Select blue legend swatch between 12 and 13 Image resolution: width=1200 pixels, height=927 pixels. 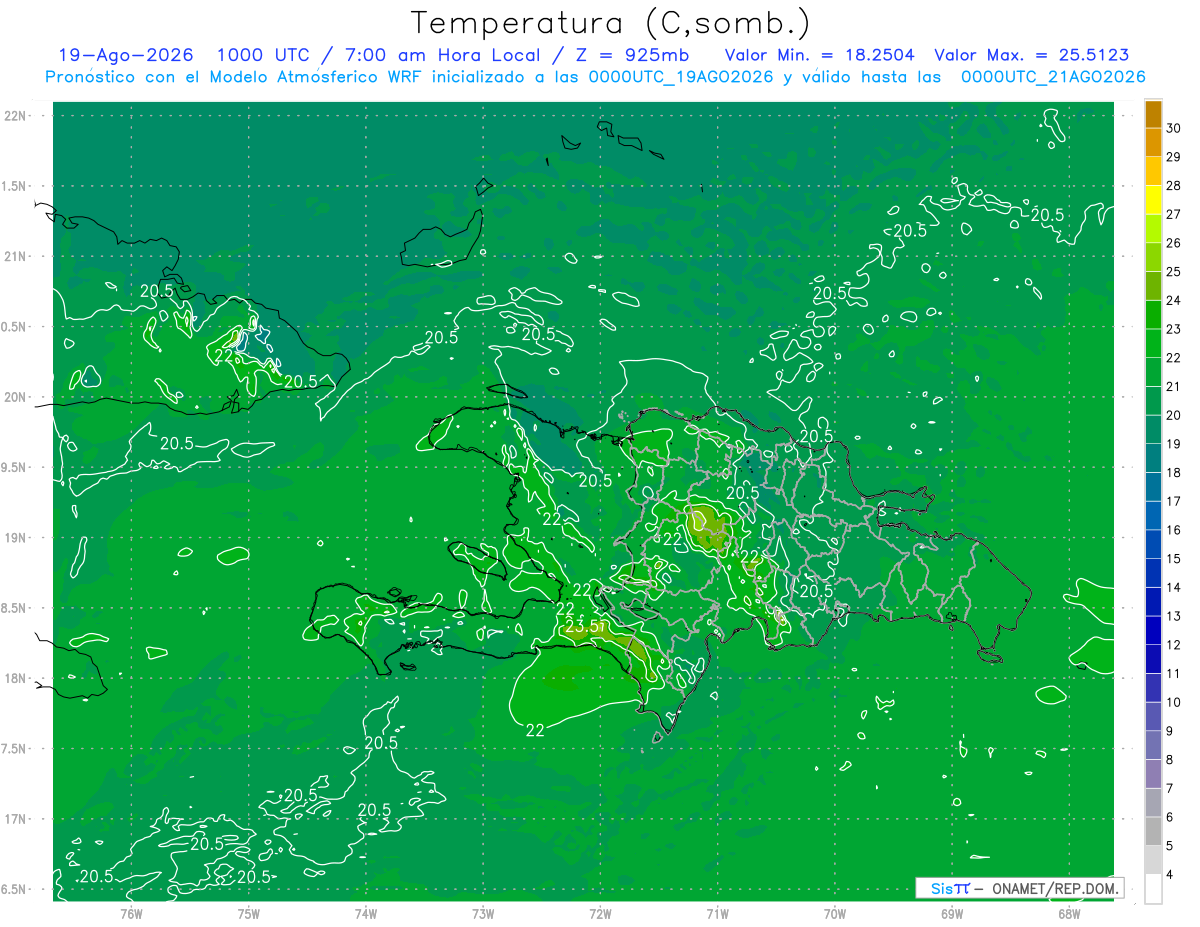[x=1153, y=631]
